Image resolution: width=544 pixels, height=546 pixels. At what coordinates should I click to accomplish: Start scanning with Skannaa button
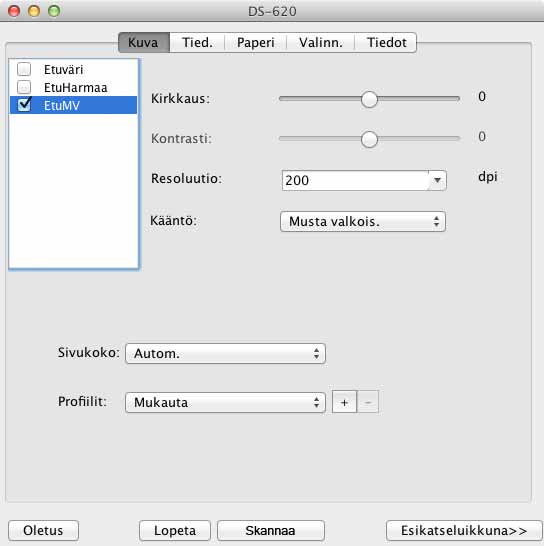271,530
